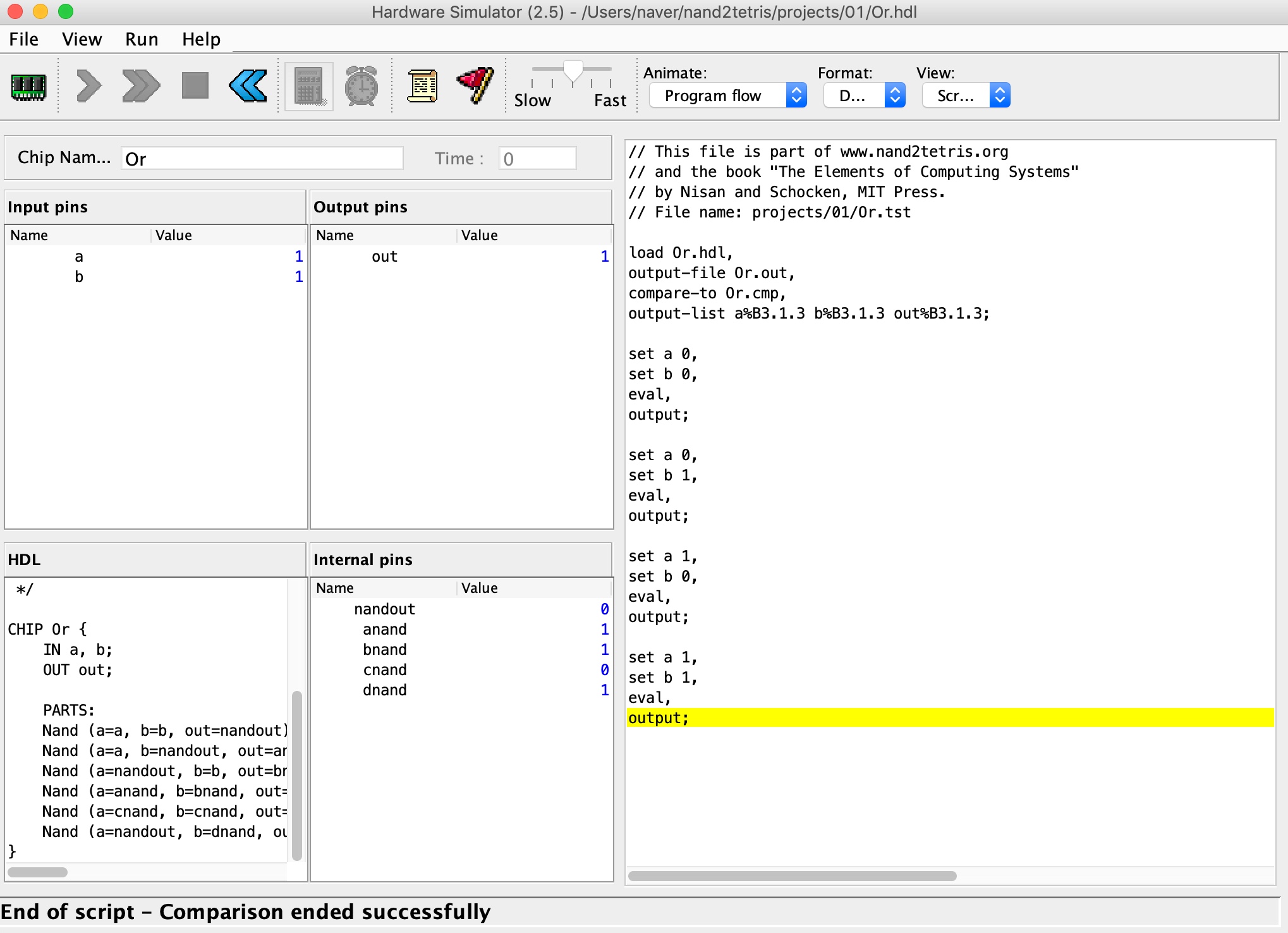The width and height of the screenshot is (1288, 933).
Task: Open the View menu
Action: point(82,39)
